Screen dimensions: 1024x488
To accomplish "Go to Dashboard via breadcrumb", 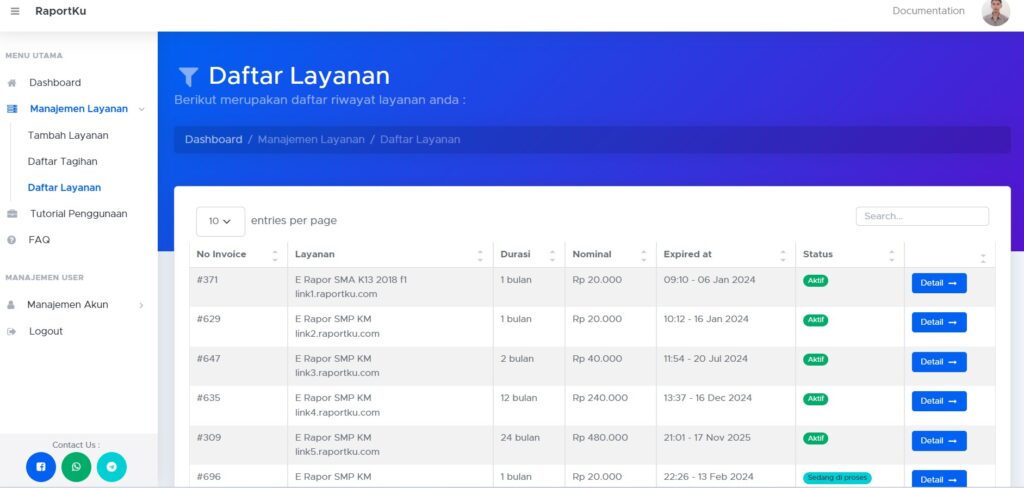I will point(214,140).
